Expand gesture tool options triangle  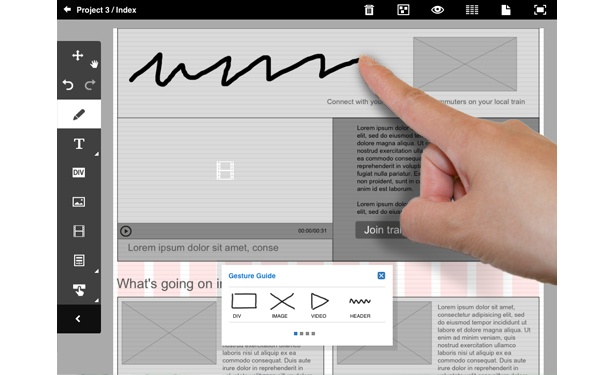pyautogui.click(x=96, y=300)
